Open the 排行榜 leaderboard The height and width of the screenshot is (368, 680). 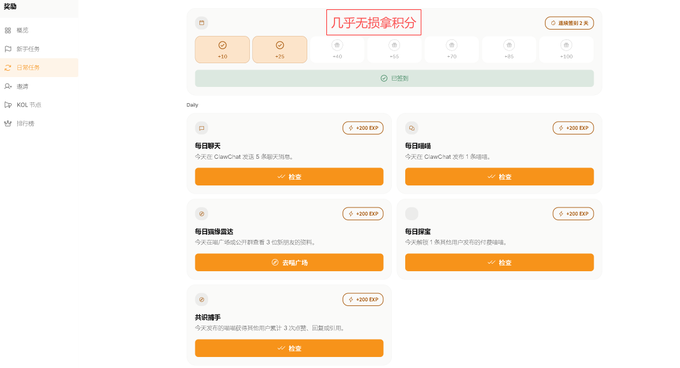click(39, 124)
